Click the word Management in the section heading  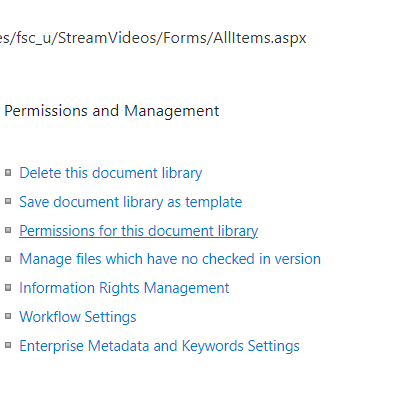172,112
